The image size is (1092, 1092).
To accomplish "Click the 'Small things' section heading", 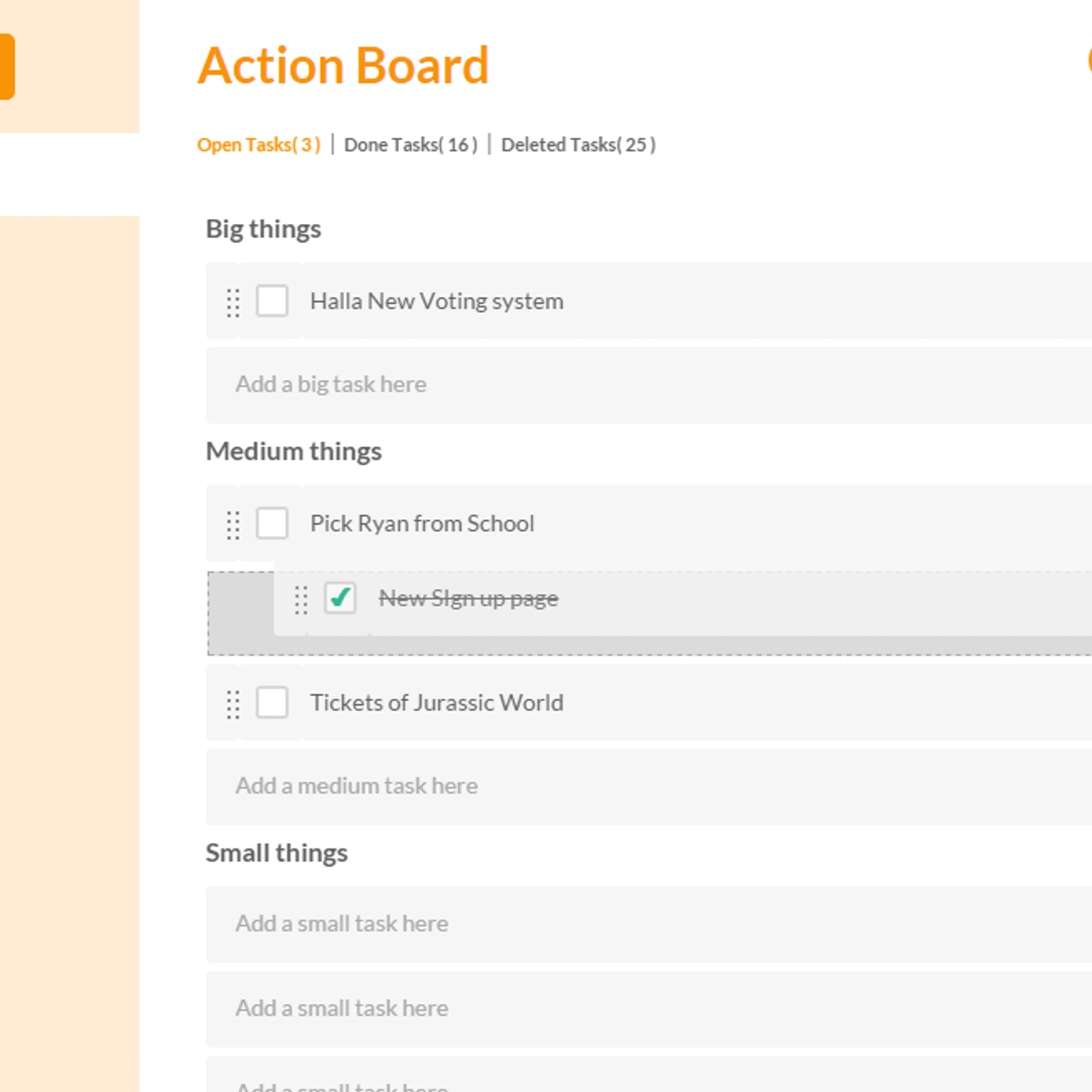I will coord(276,853).
